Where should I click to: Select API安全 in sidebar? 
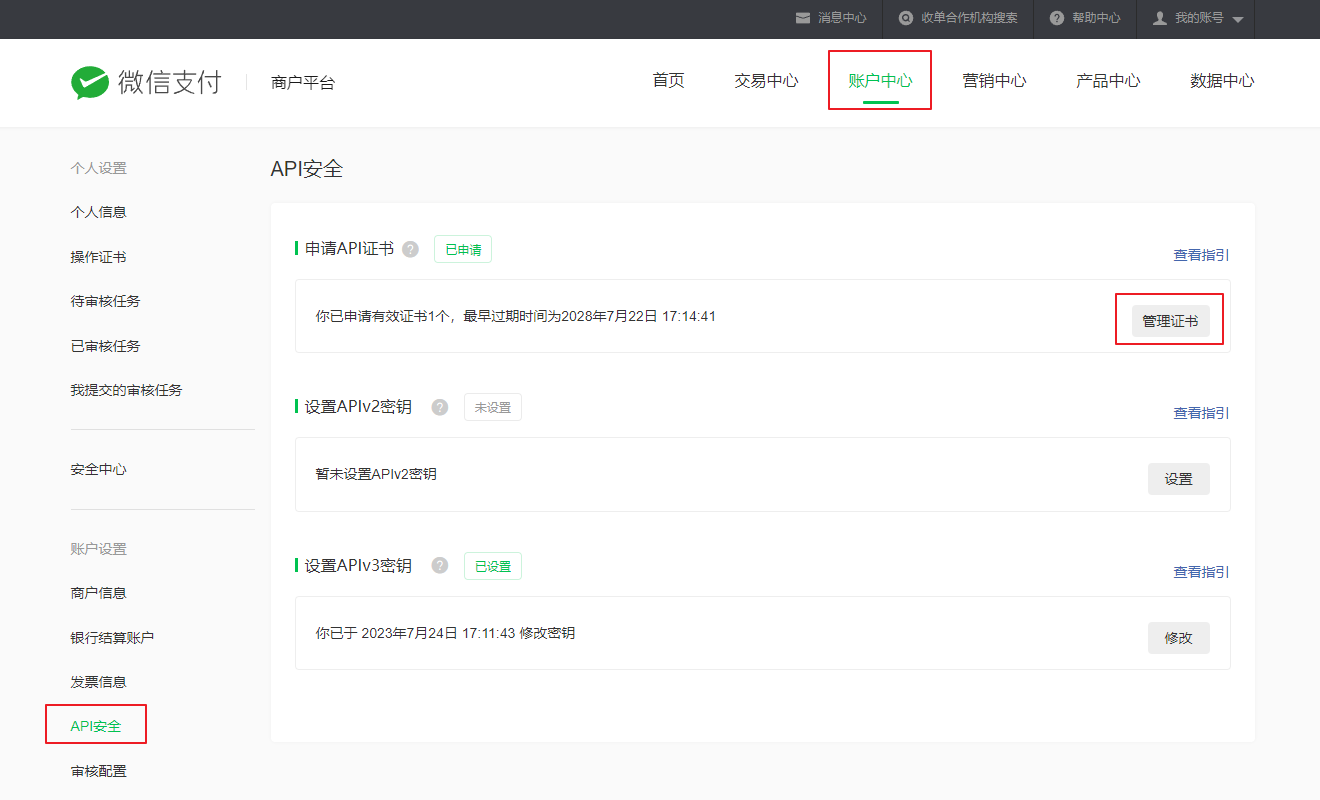[x=96, y=726]
